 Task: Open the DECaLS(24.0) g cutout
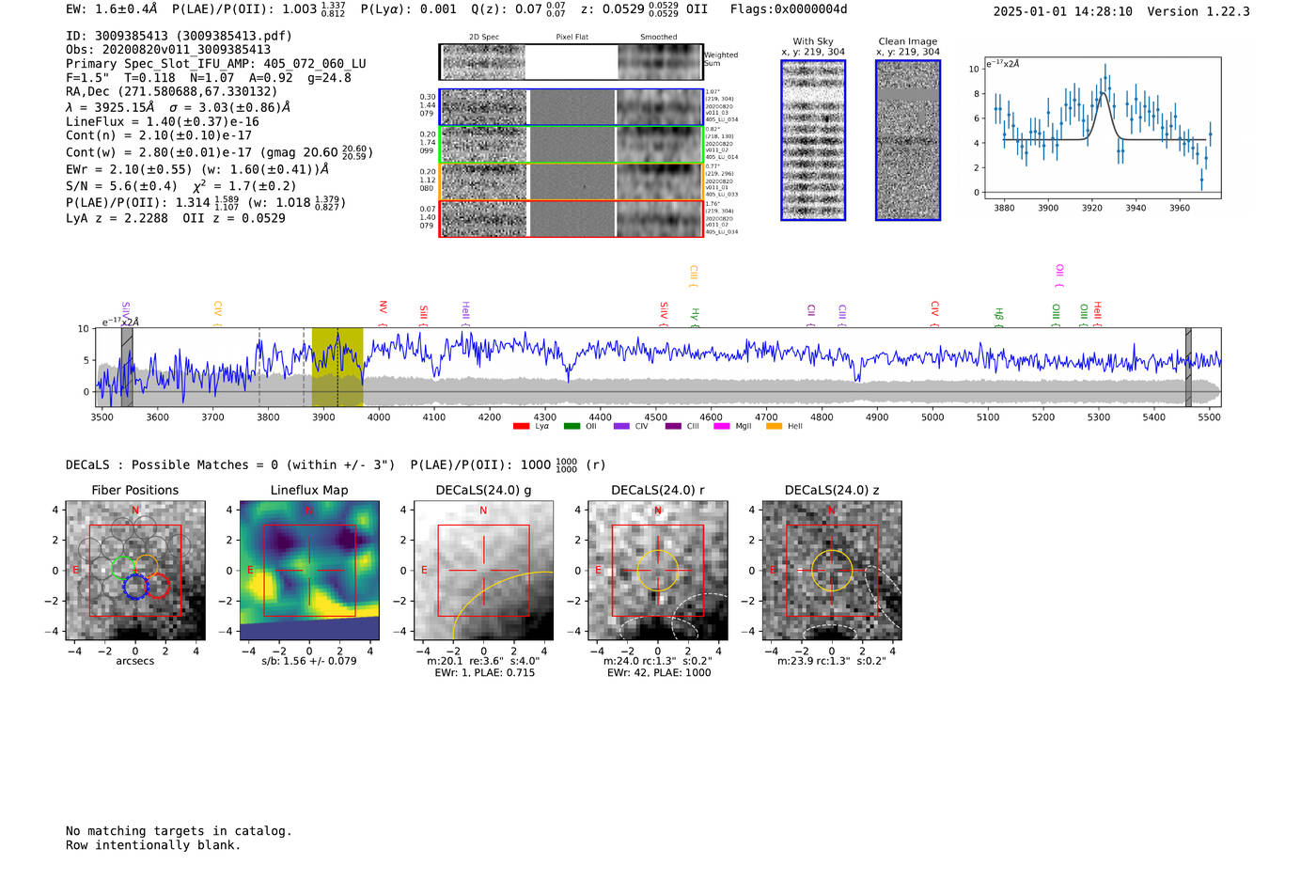point(483,570)
